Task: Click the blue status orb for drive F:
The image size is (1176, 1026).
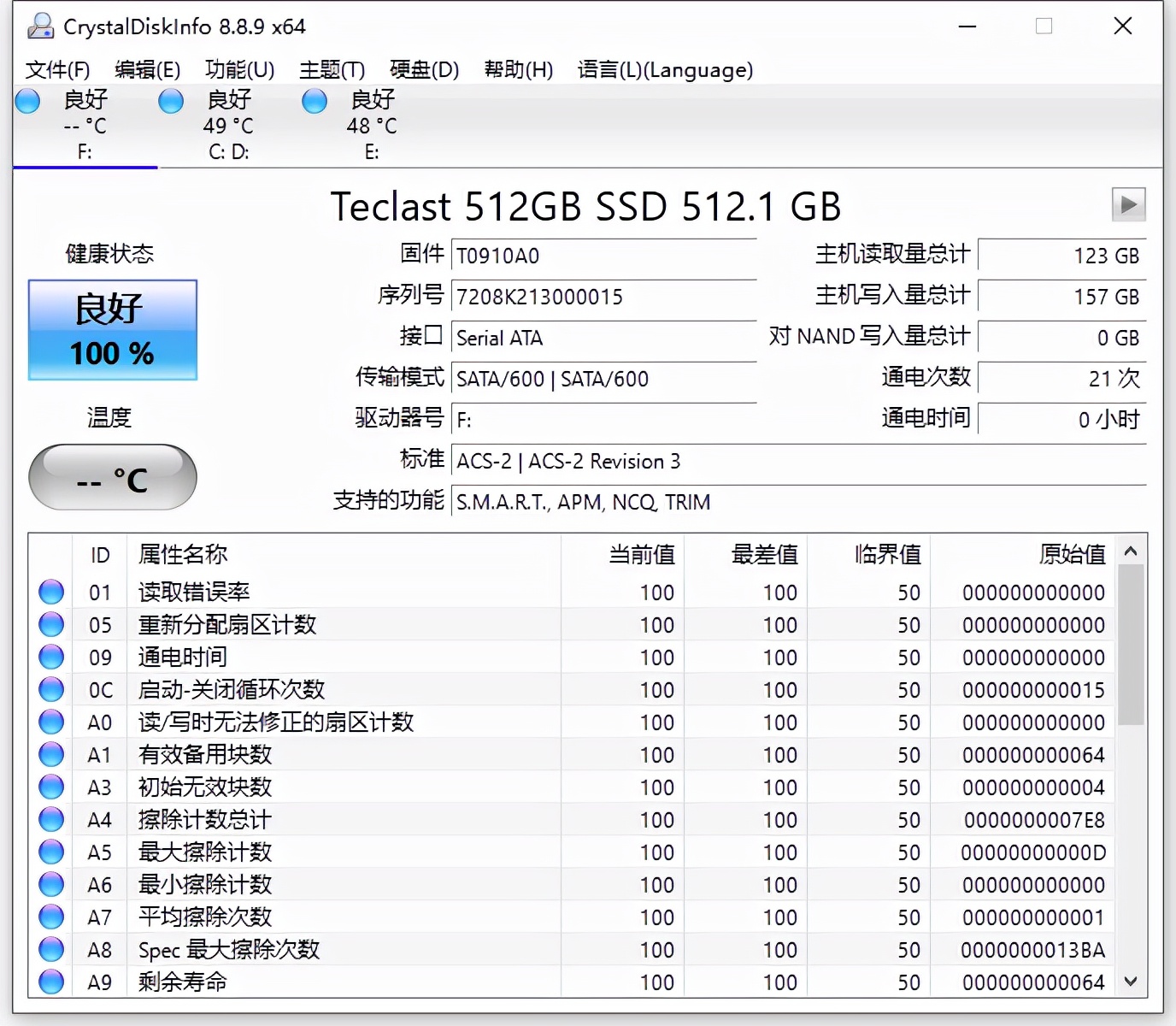Action: pos(28,101)
